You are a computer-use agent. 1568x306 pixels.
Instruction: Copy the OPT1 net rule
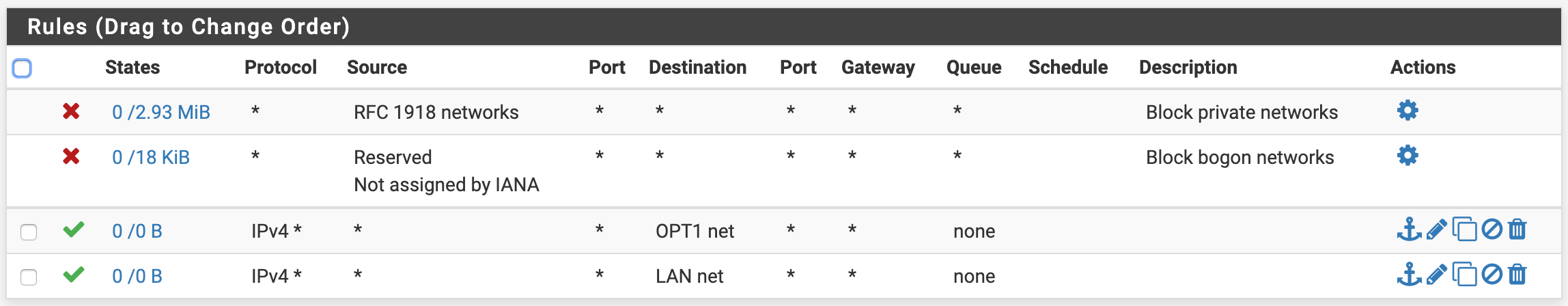pos(1464,229)
